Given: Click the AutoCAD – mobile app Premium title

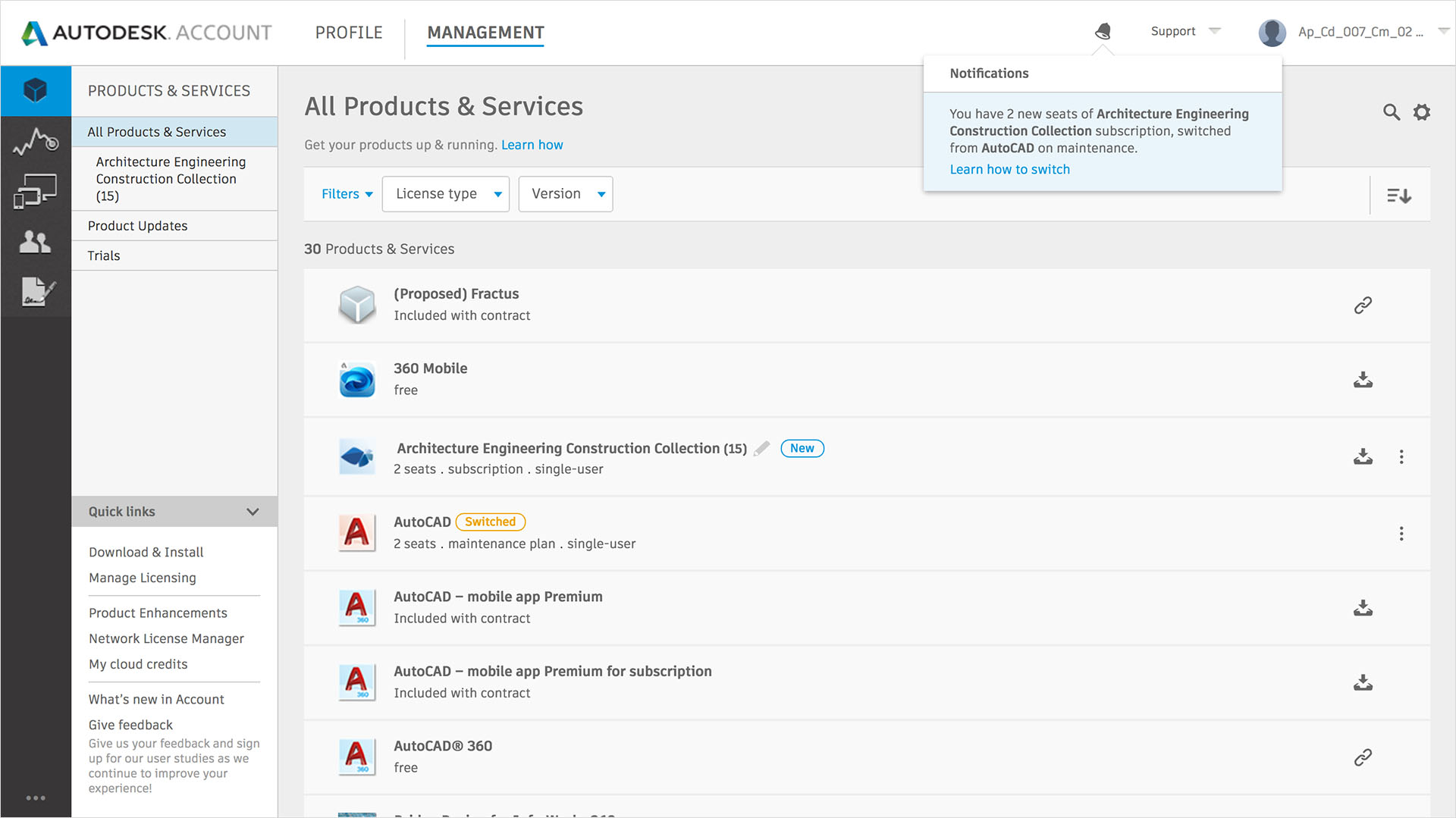Looking at the screenshot, I should [498, 597].
